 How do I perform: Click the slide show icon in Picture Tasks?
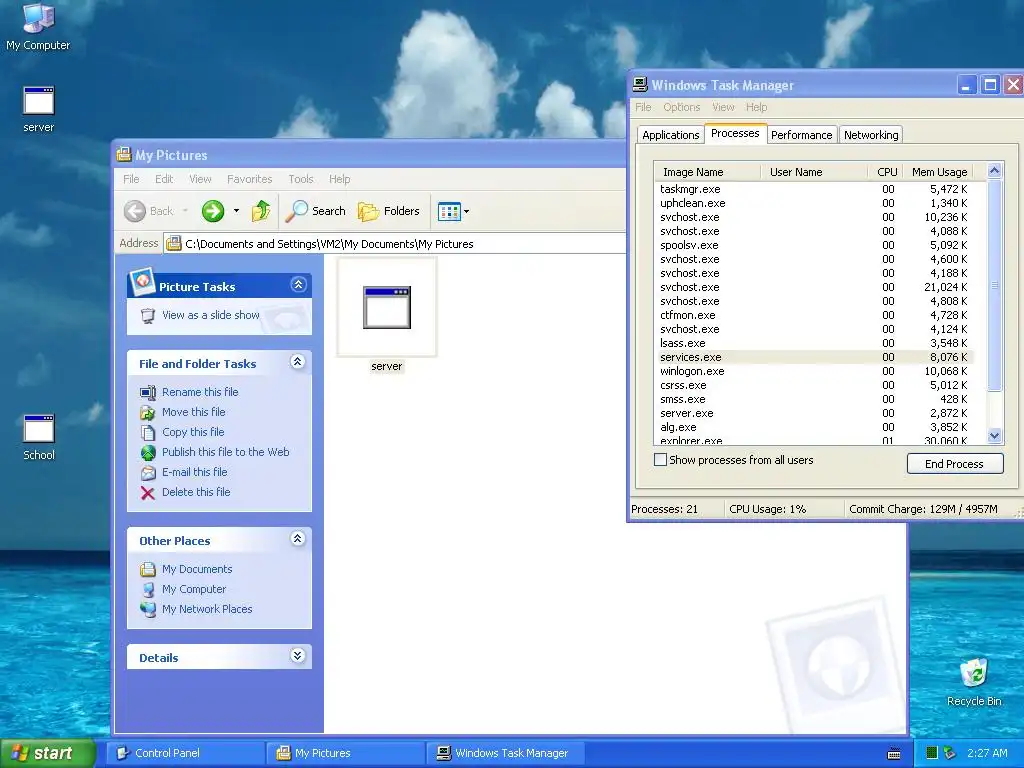click(x=148, y=315)
